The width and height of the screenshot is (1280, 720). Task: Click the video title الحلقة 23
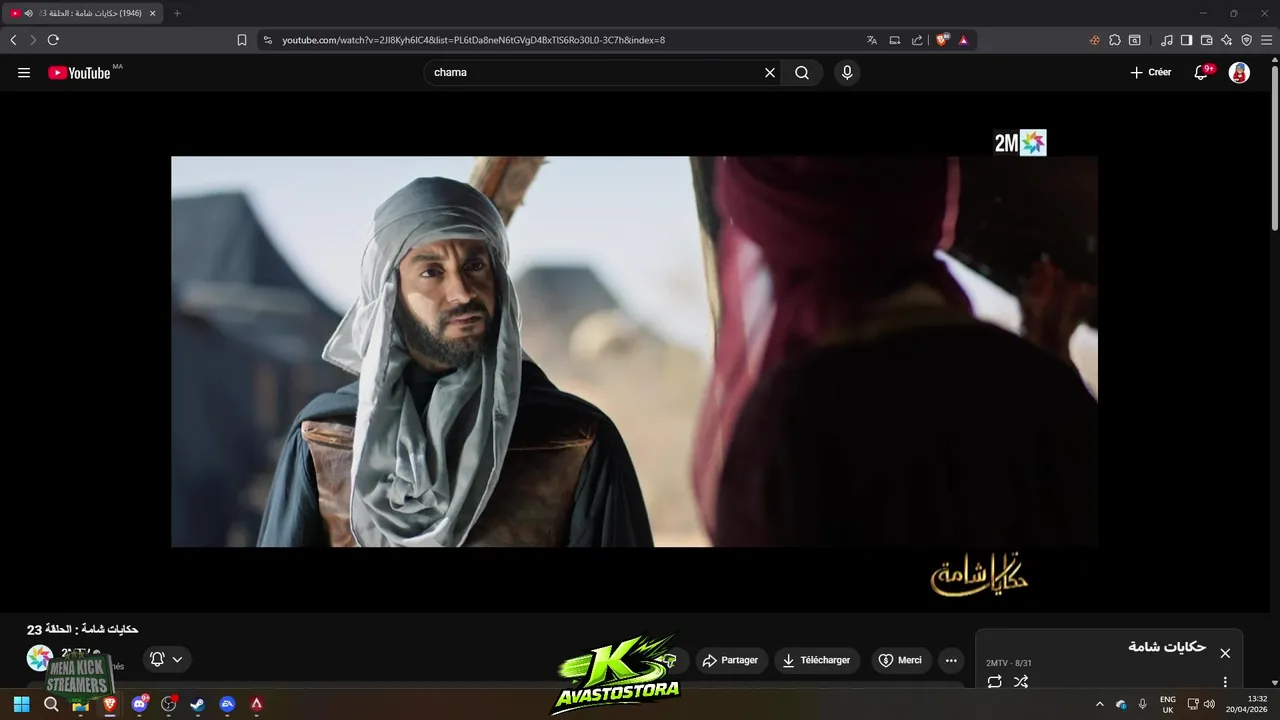click(82, 629)
